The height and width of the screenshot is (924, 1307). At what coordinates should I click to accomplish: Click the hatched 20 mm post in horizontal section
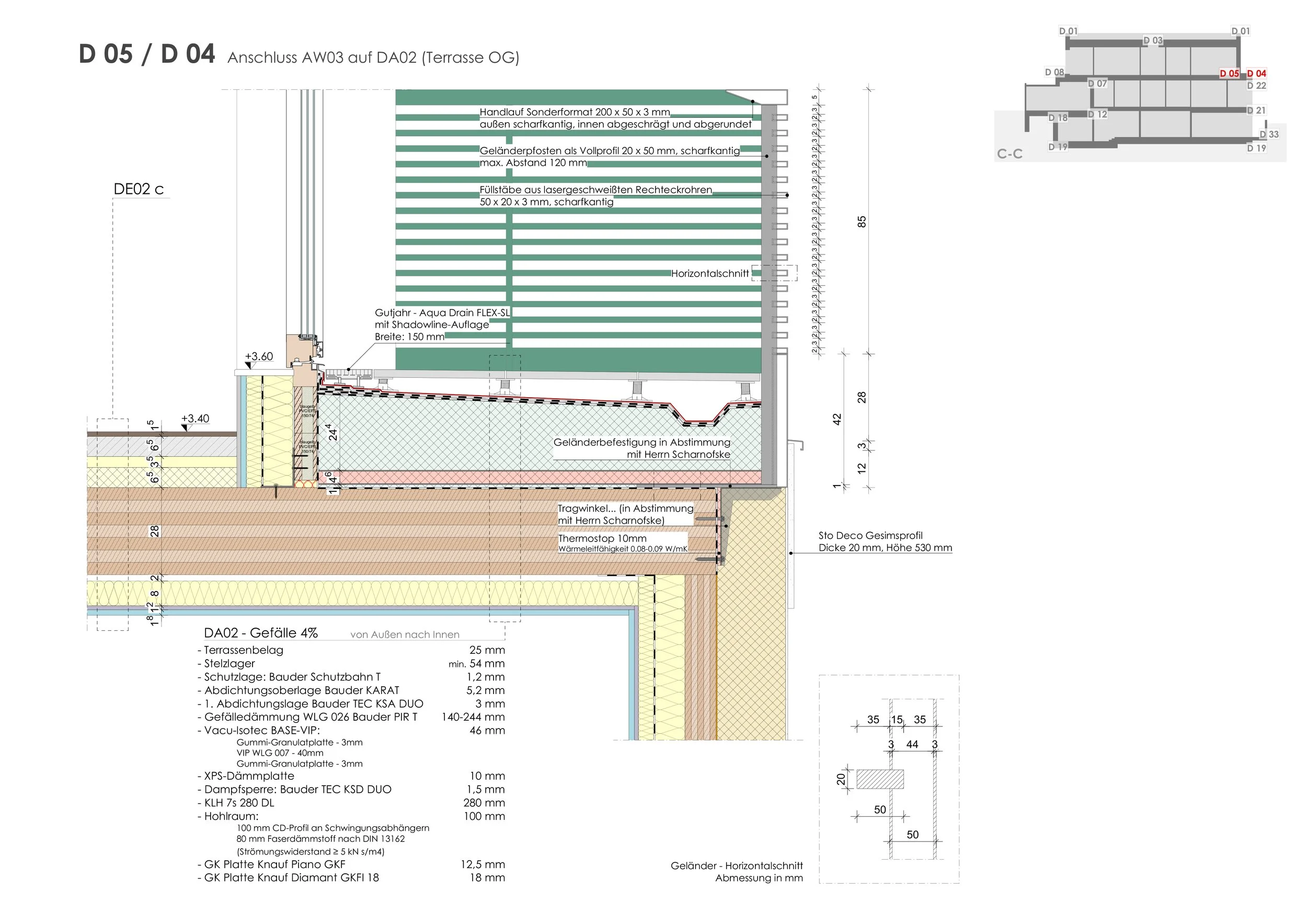tap(879, 779)
